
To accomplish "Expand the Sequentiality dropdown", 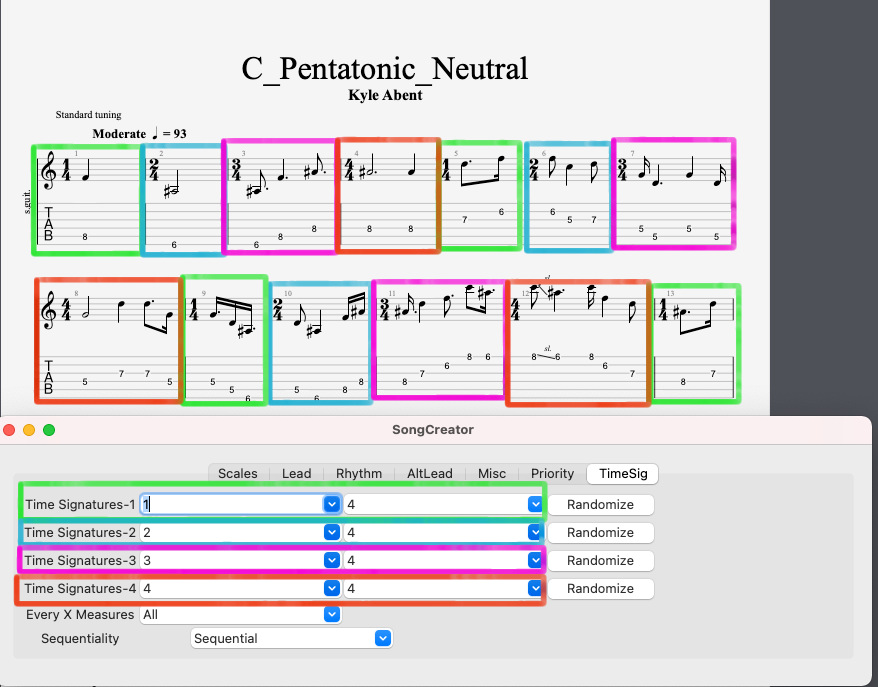I will click(x=381, y=638).
